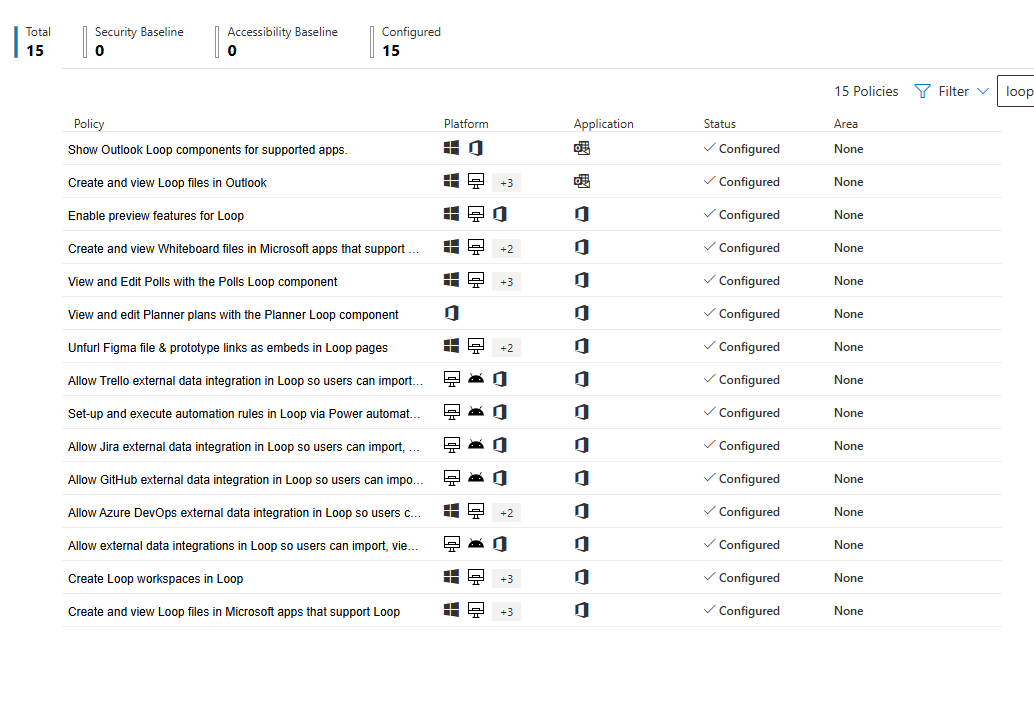Screen dimensions: 1034x705
Task: Click Windows platform icon in Whiteboard files row
Action: [451, 247]
